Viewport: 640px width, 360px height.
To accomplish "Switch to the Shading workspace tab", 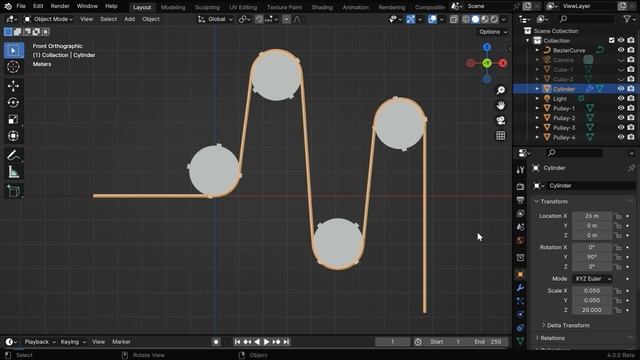I will (322, 7).
